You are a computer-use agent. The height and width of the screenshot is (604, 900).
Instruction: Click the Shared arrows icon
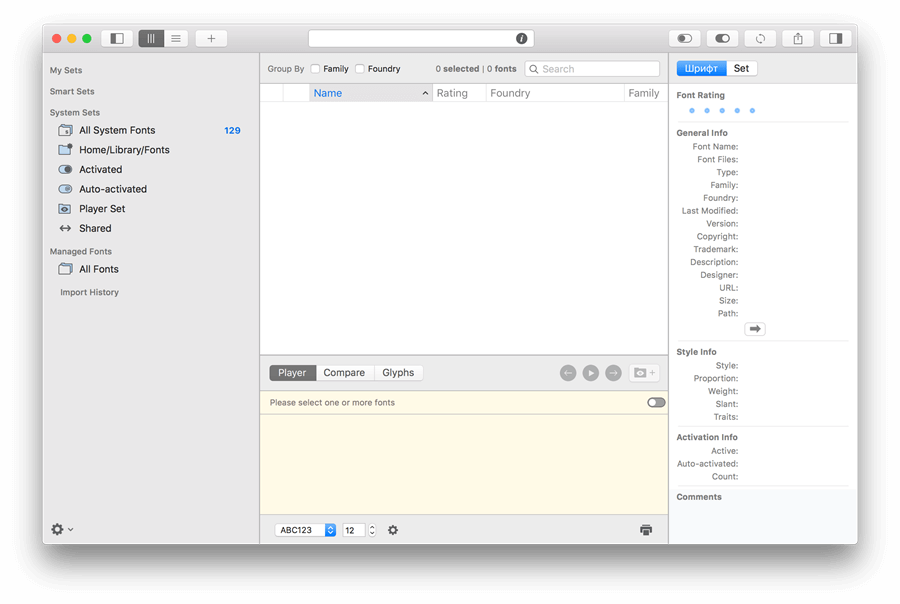65,228
